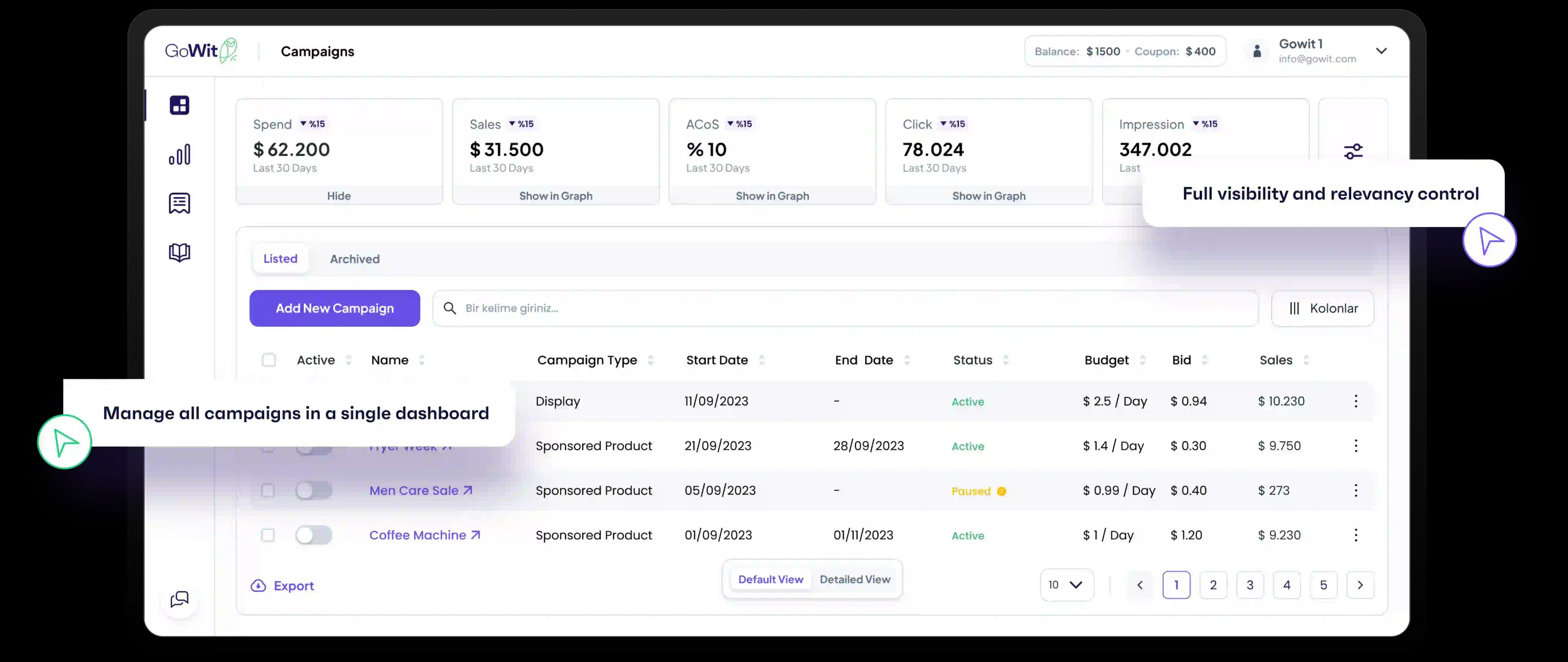The height and width of the screenshot is (662, 1568).
Task: Open row menu for the 21/09/2023 campaign
Action: pyautogui.click(x=1356, y=446)
